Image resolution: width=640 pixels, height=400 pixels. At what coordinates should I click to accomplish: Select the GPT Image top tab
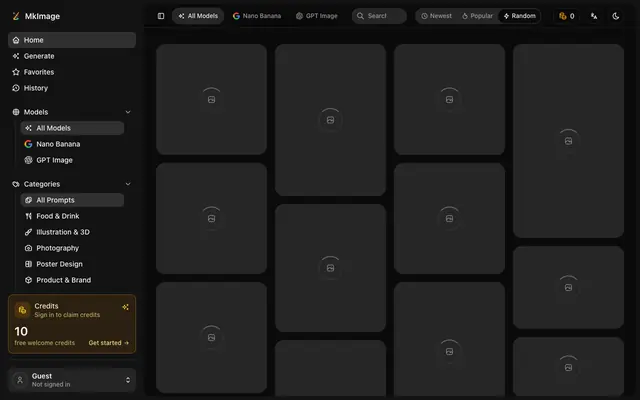pyautogui.click(x=317, y=16)
